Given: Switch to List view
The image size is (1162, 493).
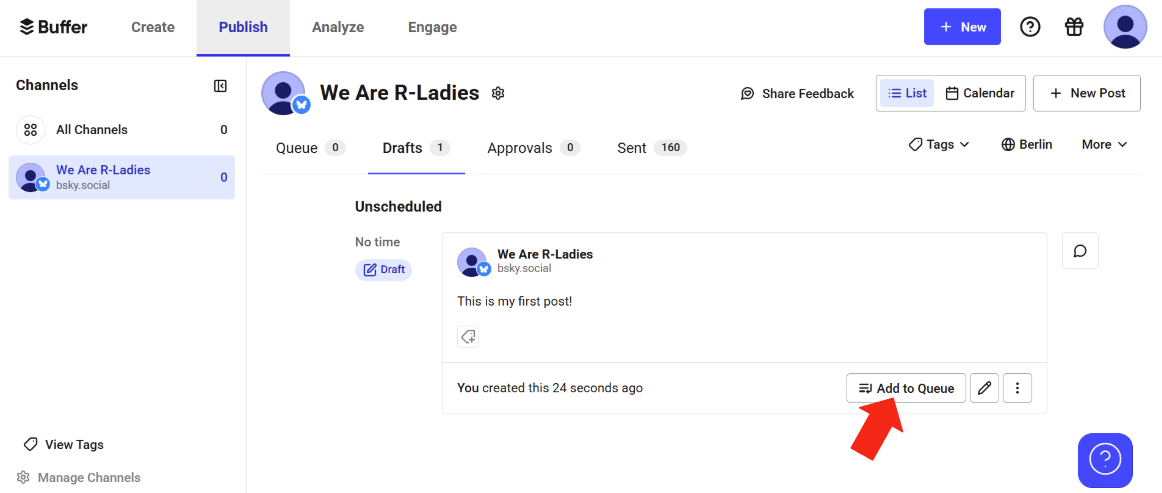Looking at the screenshot, I should tap(907, 93).
